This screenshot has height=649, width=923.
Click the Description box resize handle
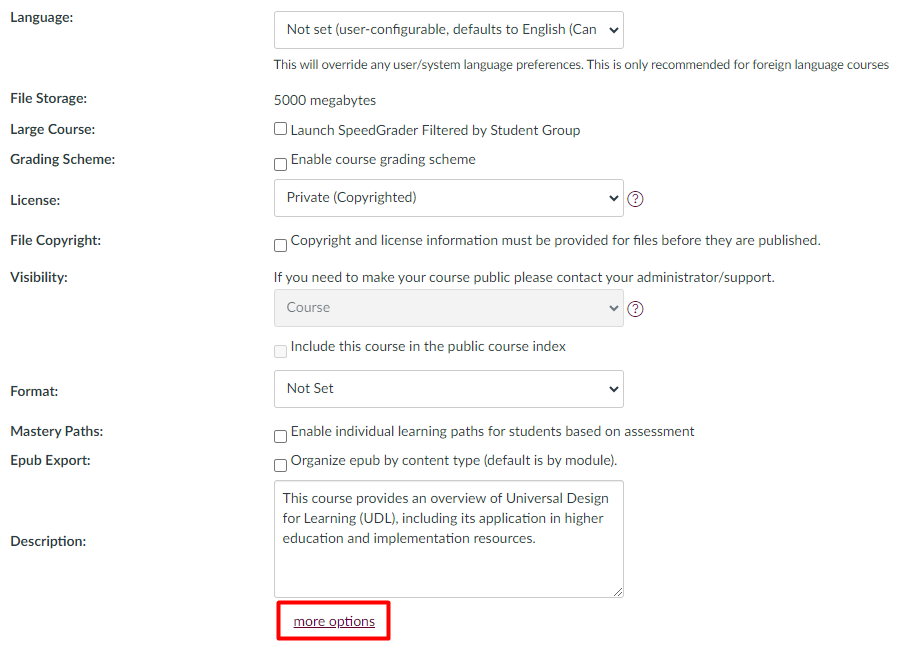617,591
